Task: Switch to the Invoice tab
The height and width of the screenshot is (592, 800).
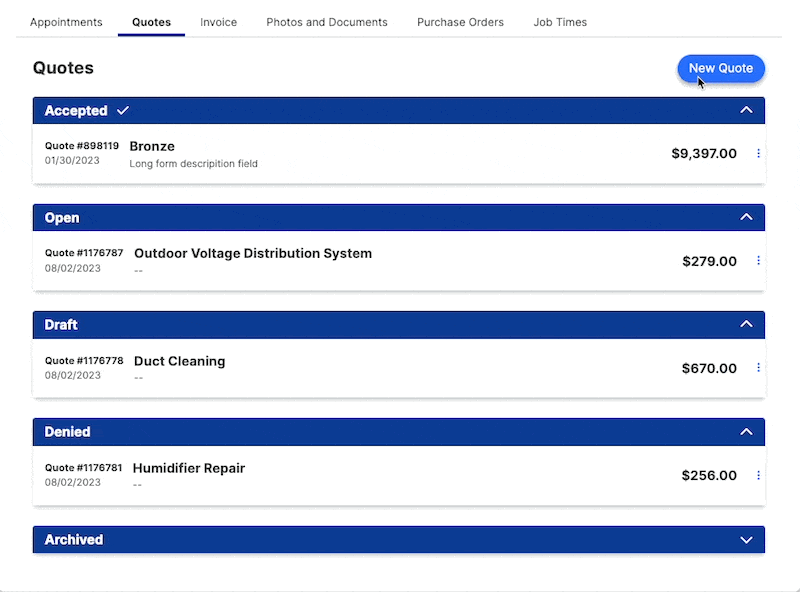Action: click(218, 22)
